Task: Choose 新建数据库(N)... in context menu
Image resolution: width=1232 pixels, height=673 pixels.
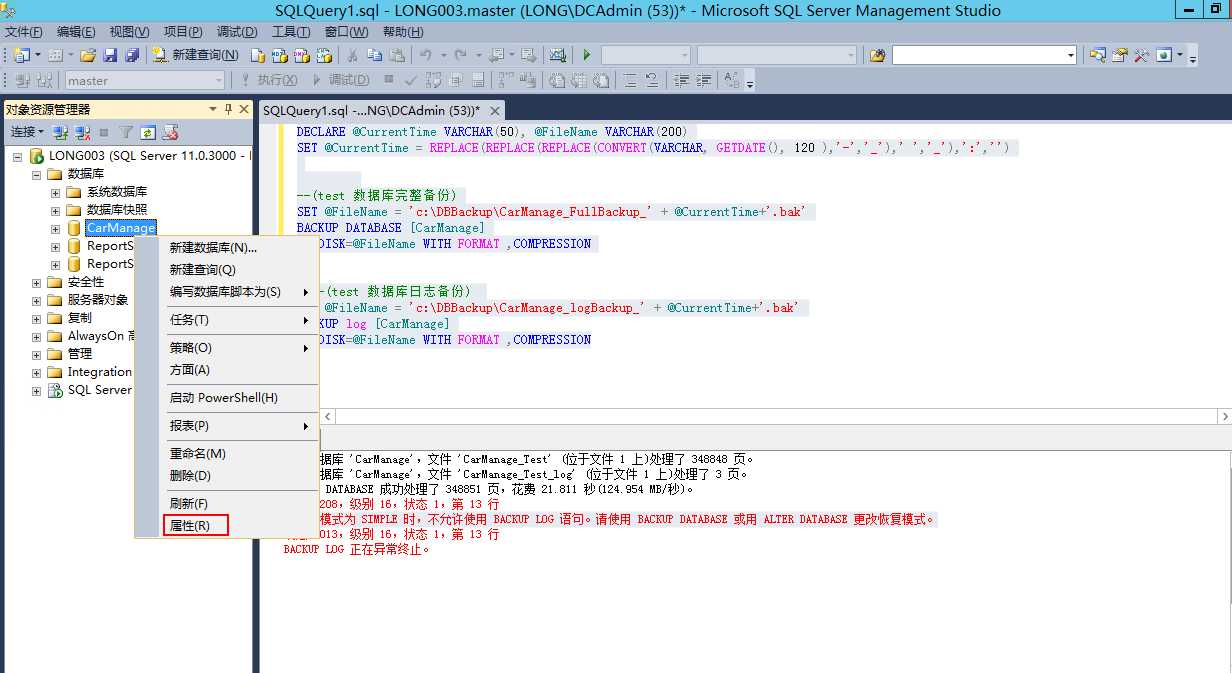Action: click(227, 248)
